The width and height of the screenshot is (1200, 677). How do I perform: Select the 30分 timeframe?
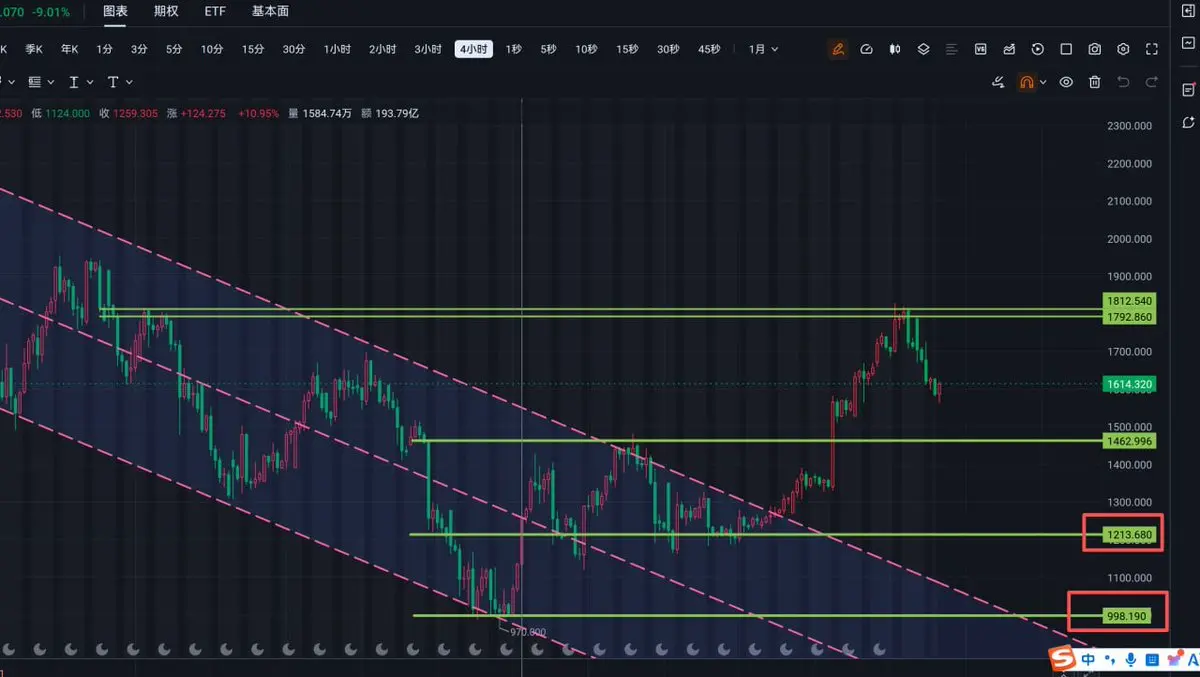pos(294,49)
